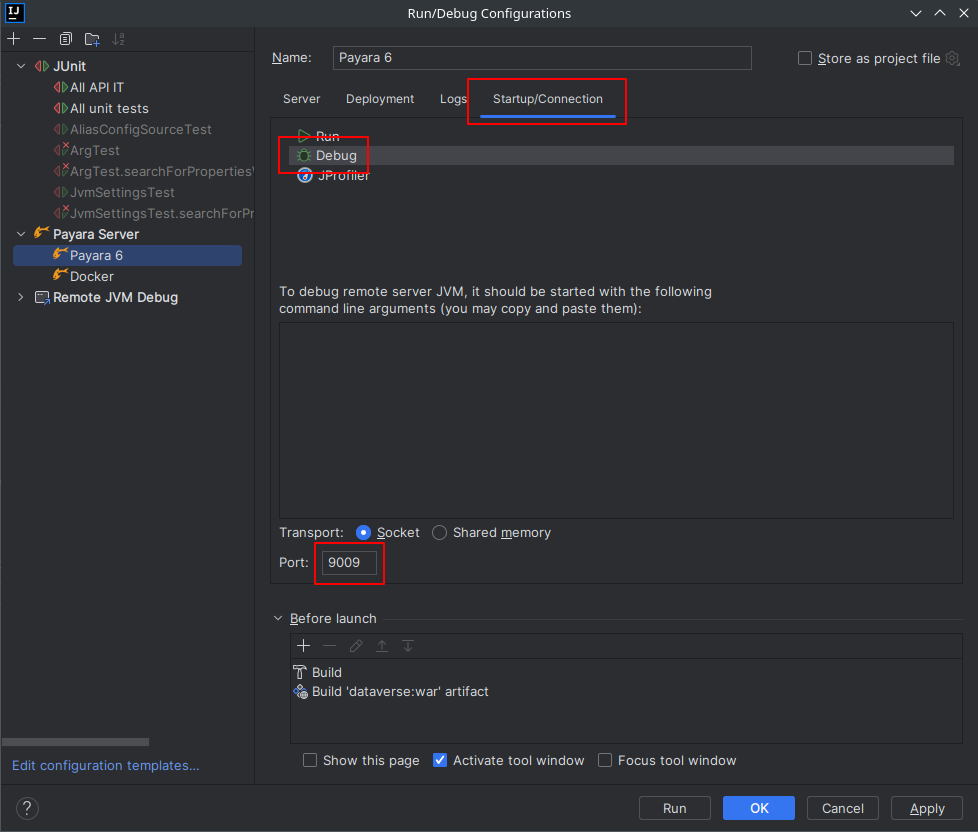Enable Store as project file
This screenshot has width=978, height=832.
point(804,58)
